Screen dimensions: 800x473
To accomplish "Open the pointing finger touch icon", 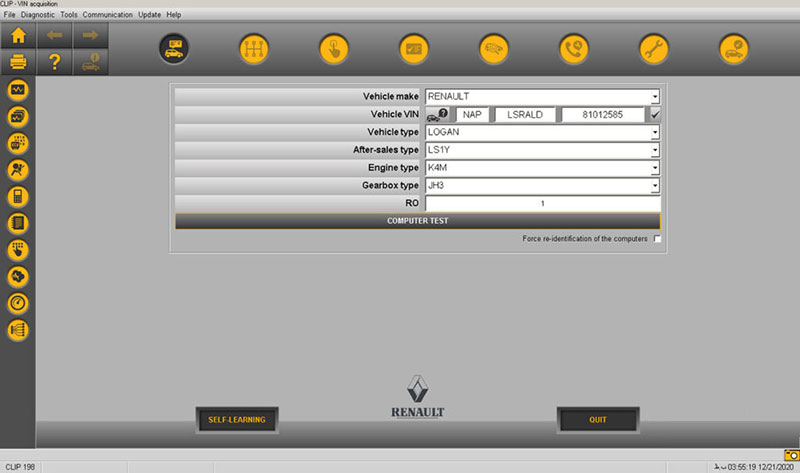I will click(334, 49).
